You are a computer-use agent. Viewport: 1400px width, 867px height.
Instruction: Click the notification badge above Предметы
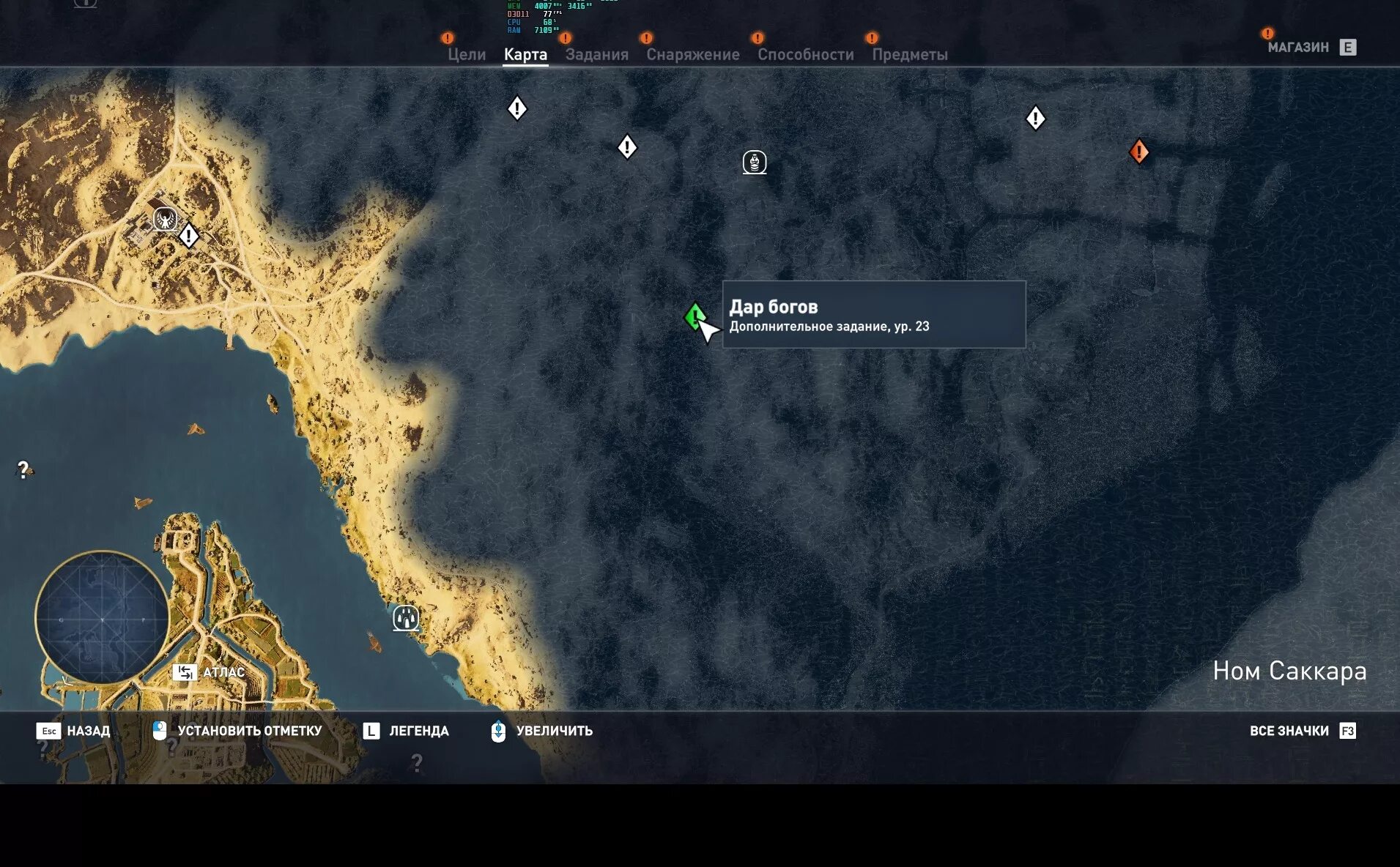tap(871, 37)
